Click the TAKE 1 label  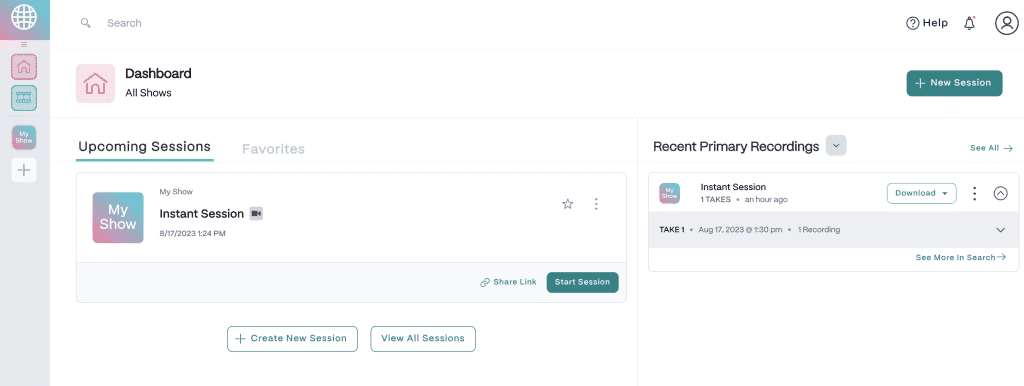(x=672, y=230)
